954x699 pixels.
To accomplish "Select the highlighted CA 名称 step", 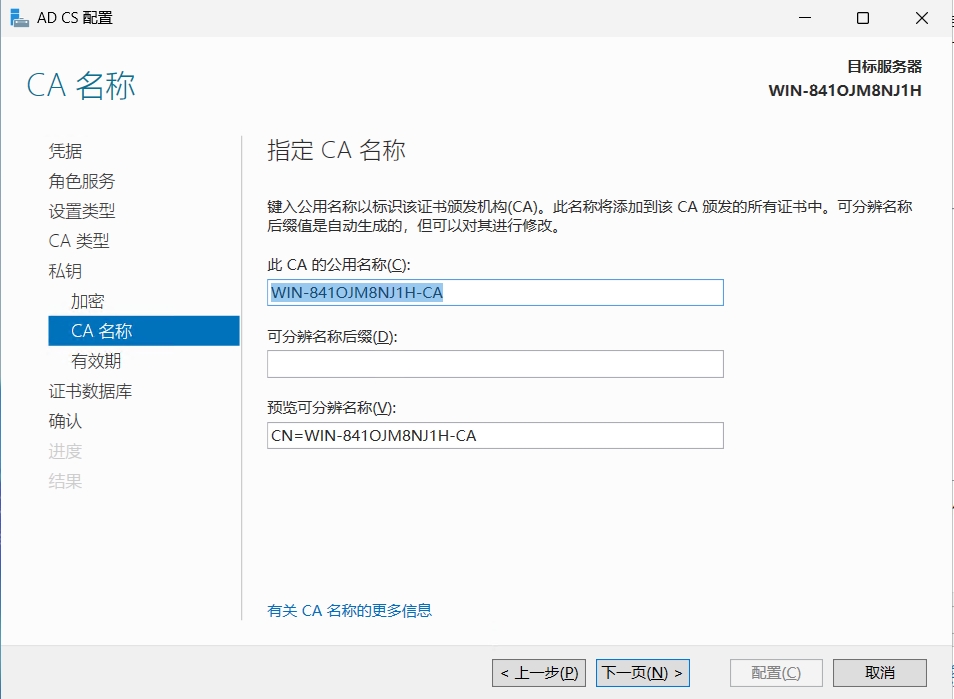I will coord(144,331).
